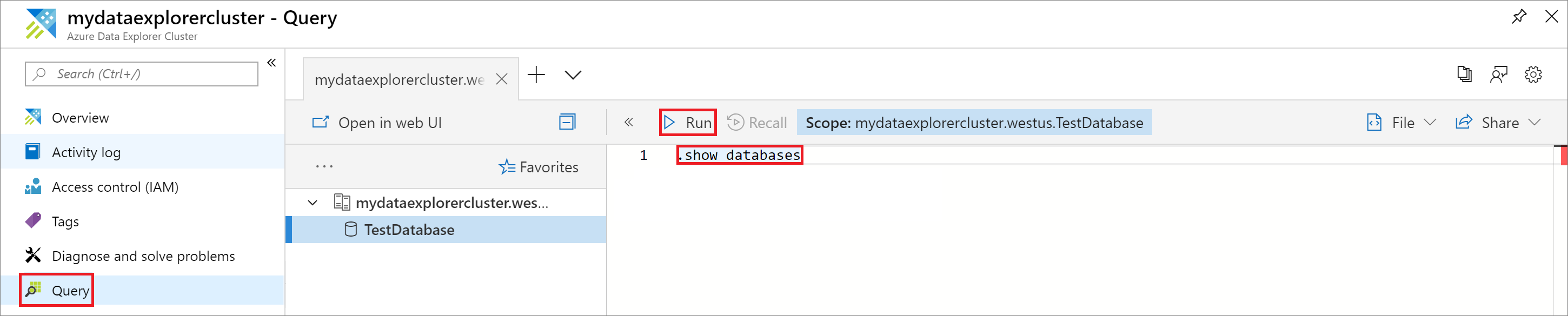1568x316 pixels.
Task: Pin the blade with the pin icon
Action: [x=1519, y=17]
